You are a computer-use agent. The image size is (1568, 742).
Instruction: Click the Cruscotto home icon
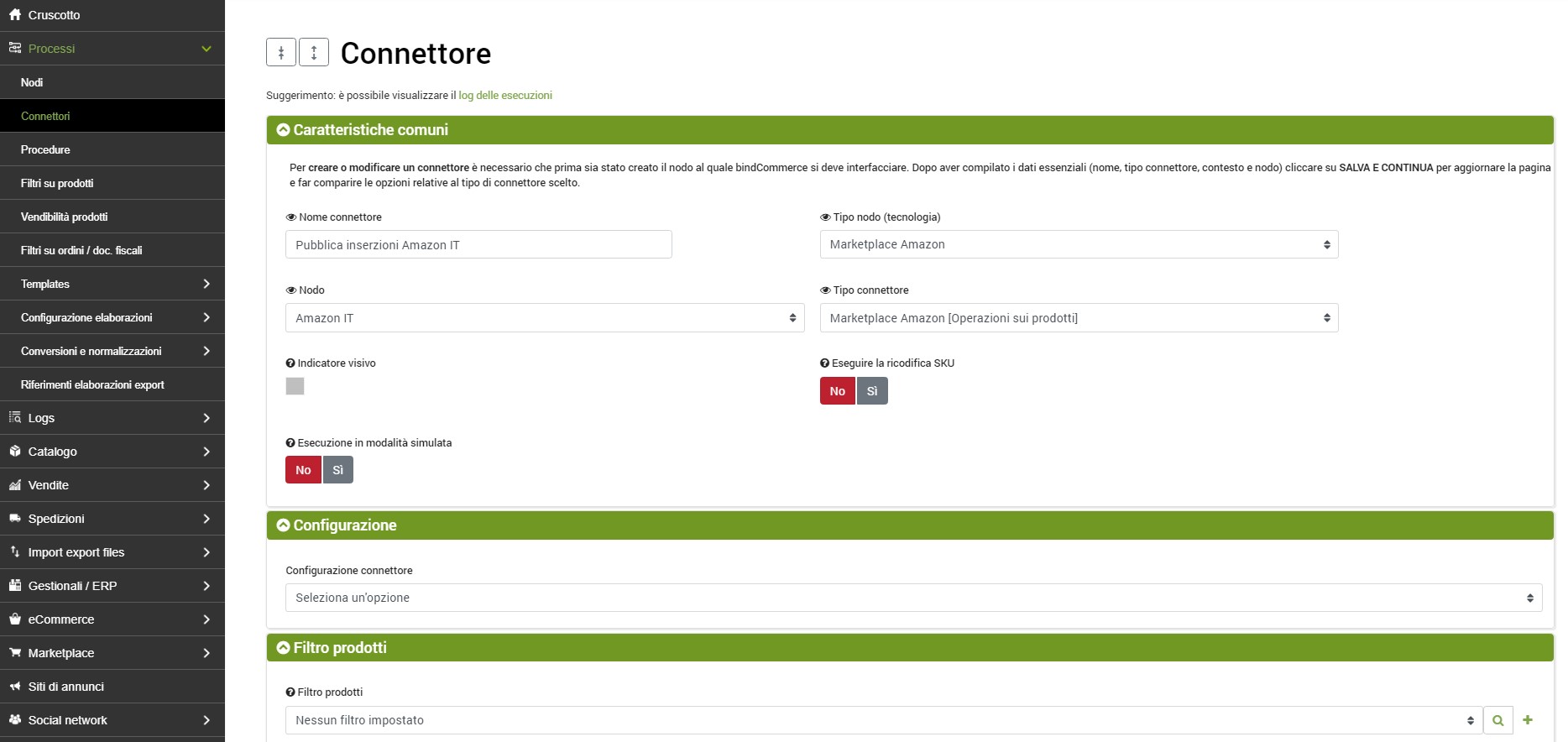tap(15, 15)
